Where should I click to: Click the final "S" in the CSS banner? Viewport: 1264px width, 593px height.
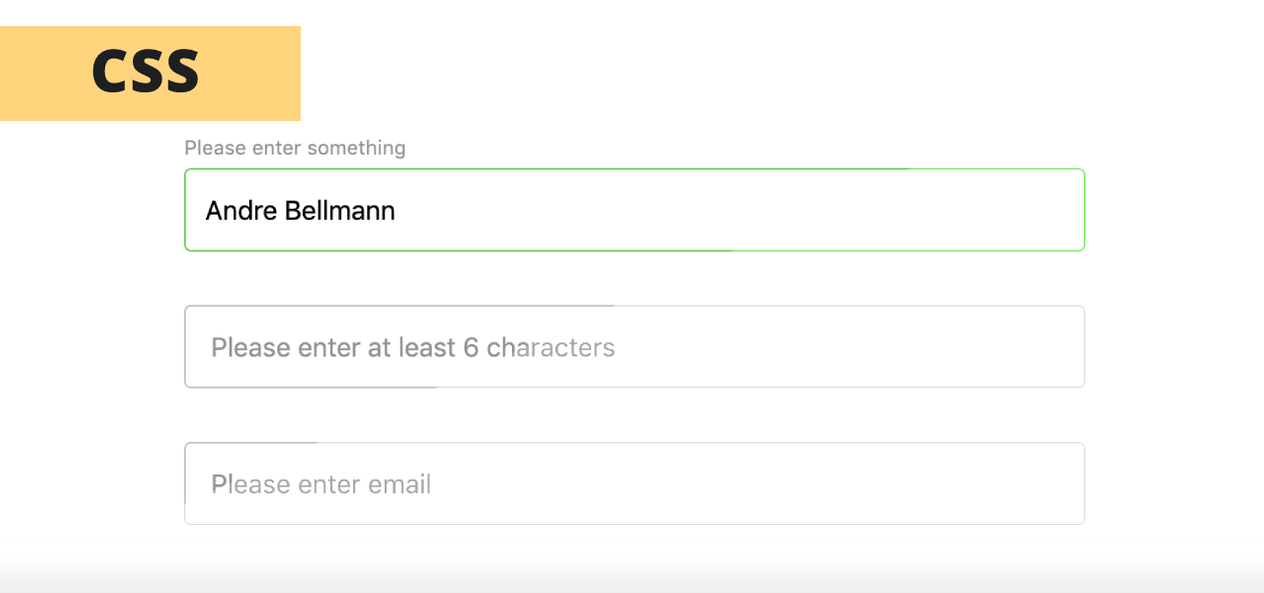coord(183,73)
